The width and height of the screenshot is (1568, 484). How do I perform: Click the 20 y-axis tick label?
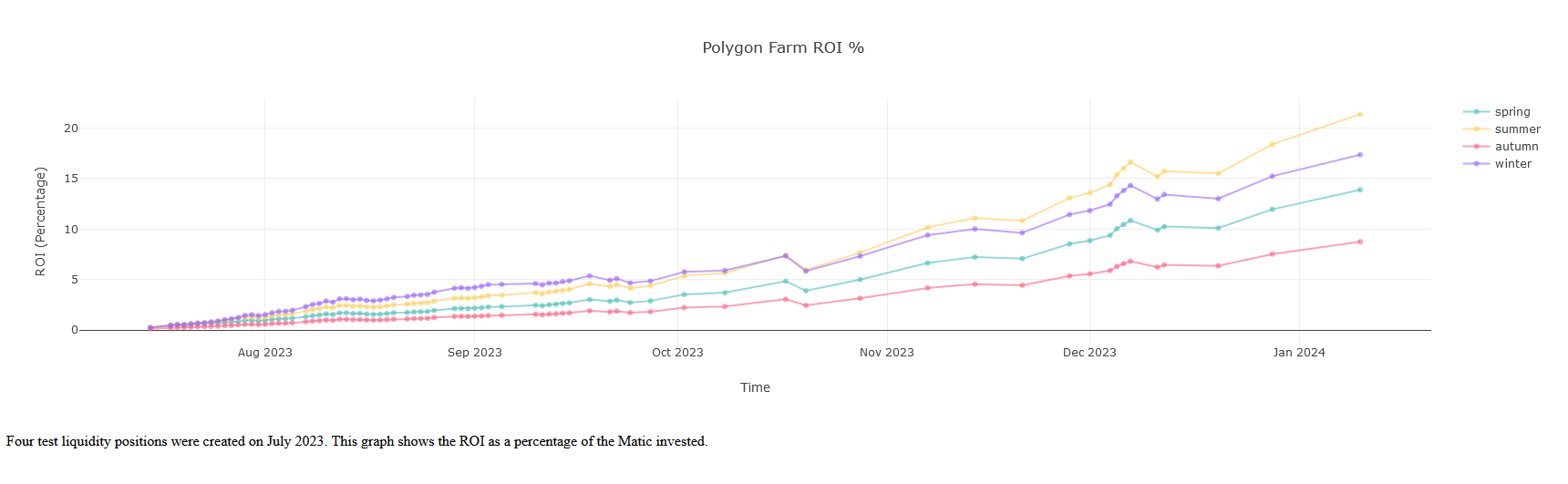pos(71,129)
